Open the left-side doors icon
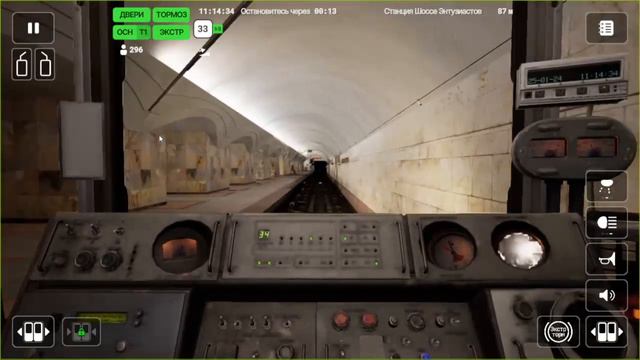The image size is (640, 360). click(x=33, y=331)
